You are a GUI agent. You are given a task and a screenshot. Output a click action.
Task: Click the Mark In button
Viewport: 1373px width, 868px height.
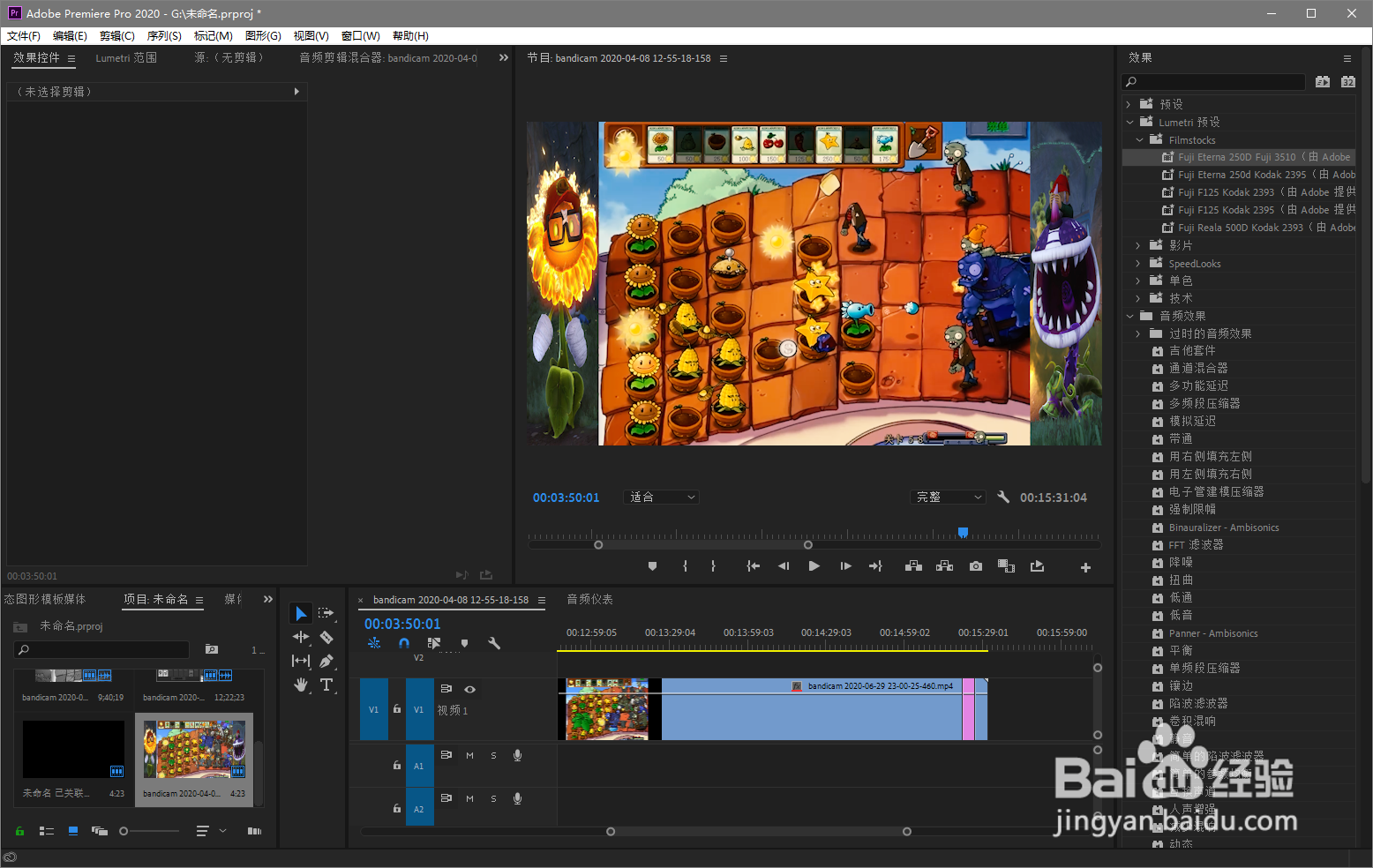(685, 566)
